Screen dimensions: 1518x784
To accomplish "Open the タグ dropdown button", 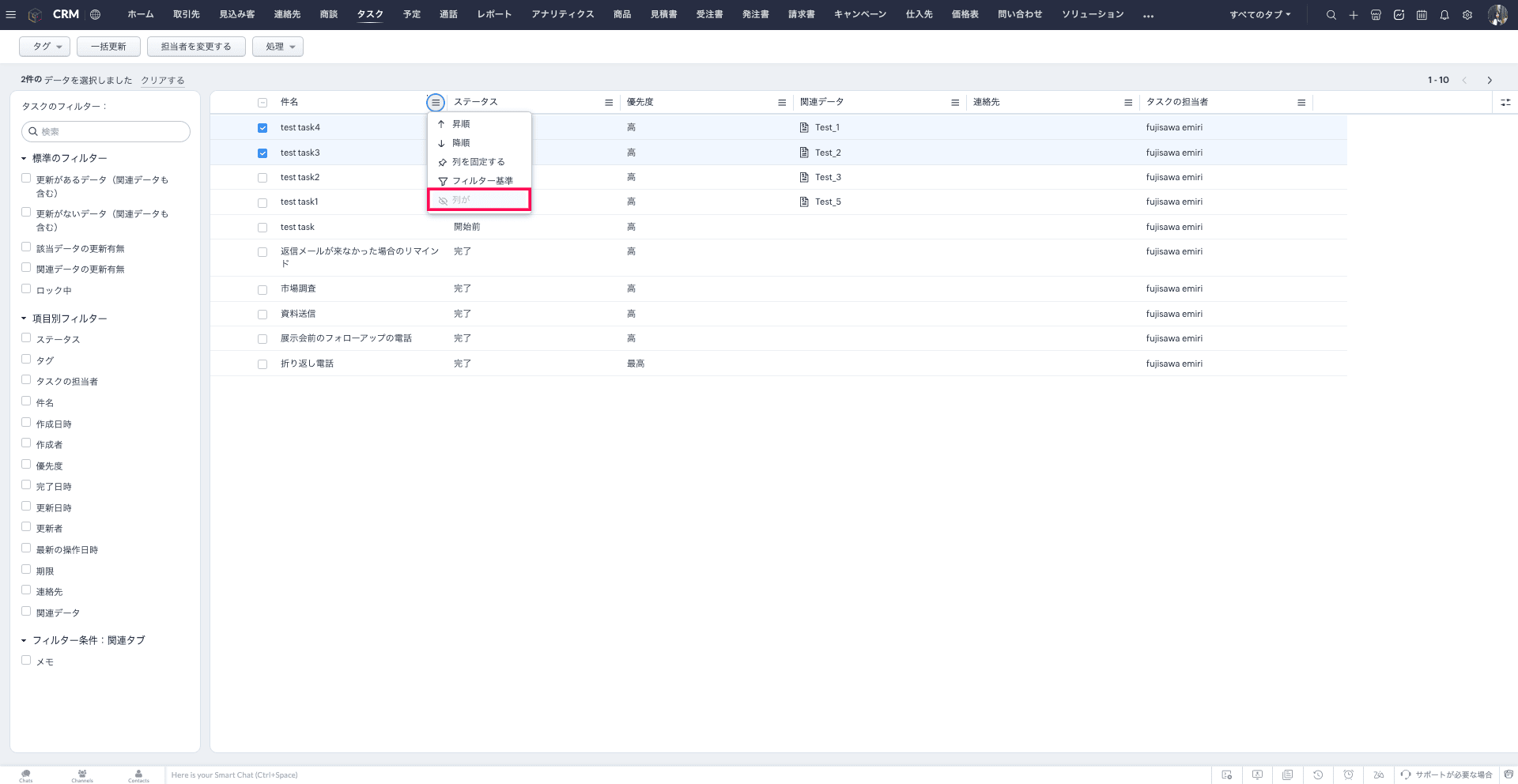I will (x=45, y=47).
